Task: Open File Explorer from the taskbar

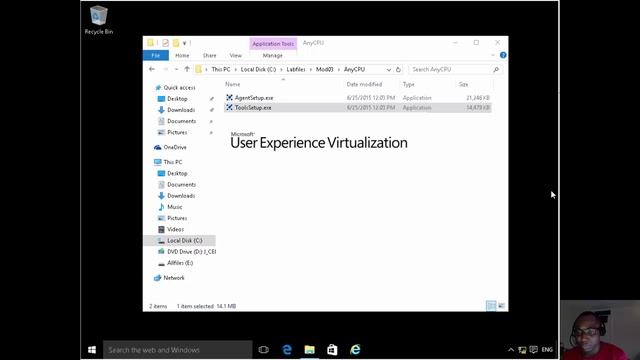Action: pyautogui.click(x=310, y=350)
